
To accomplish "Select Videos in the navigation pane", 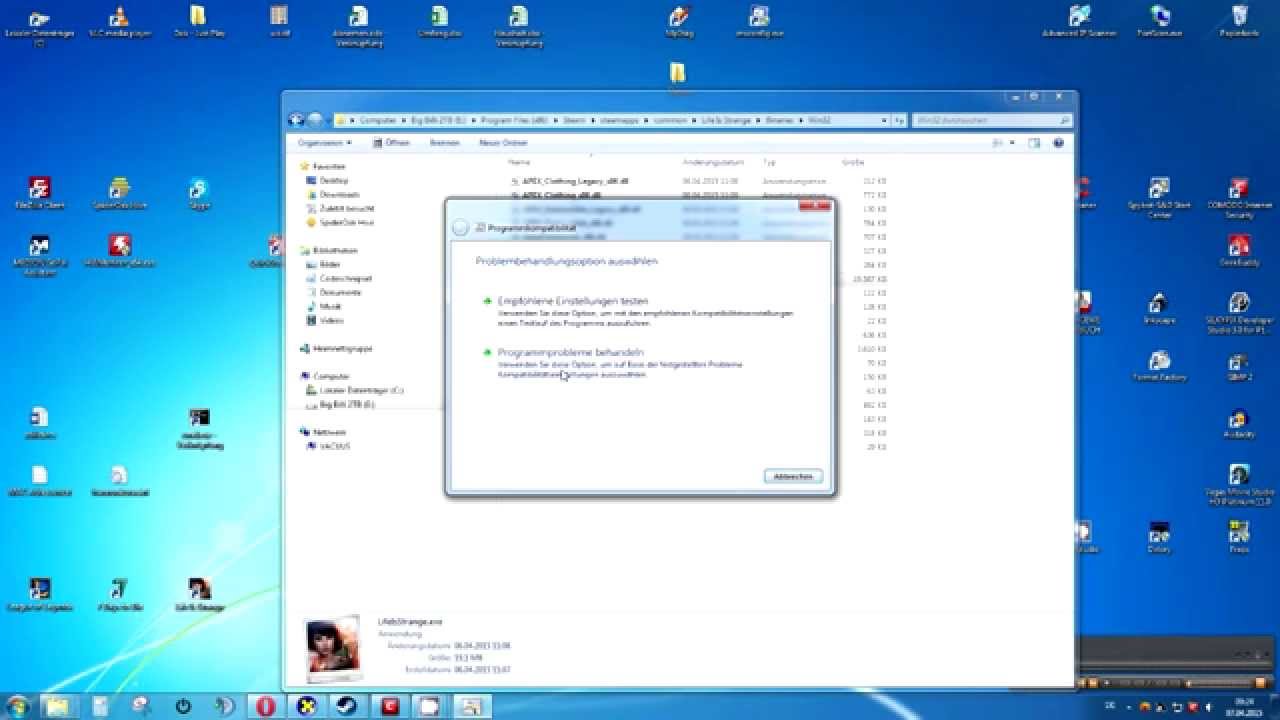I will pos(331,320).
